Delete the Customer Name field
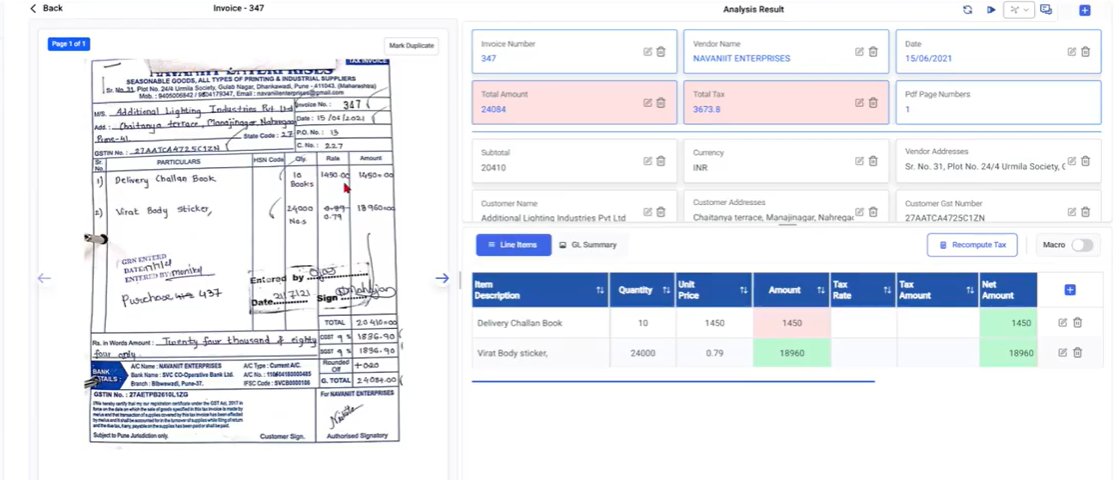 662,212
